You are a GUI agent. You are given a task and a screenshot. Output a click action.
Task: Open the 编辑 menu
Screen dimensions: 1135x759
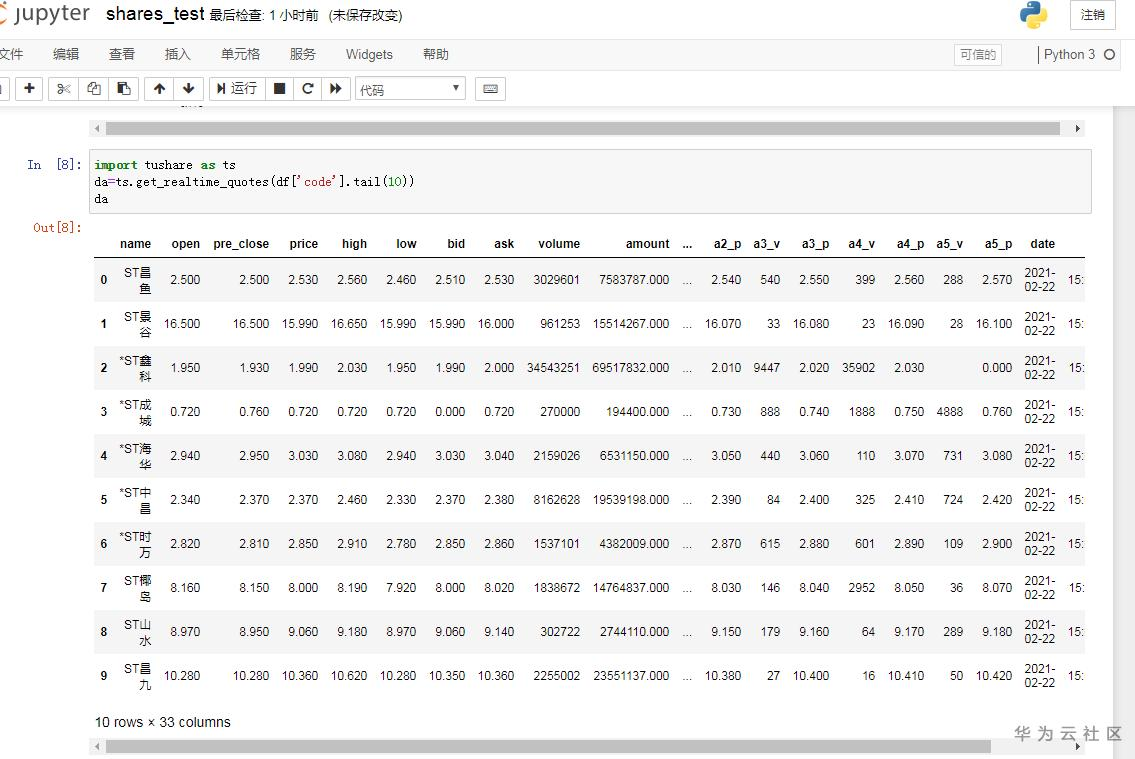pos(66,54)
